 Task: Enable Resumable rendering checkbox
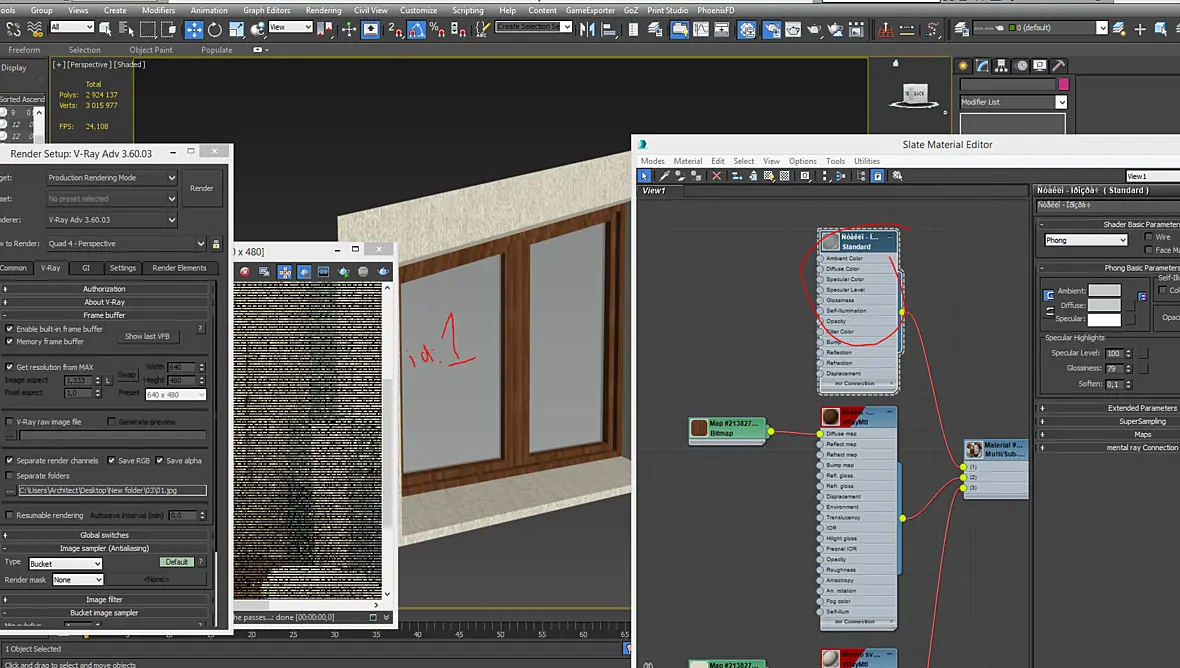tap(9, 515)
